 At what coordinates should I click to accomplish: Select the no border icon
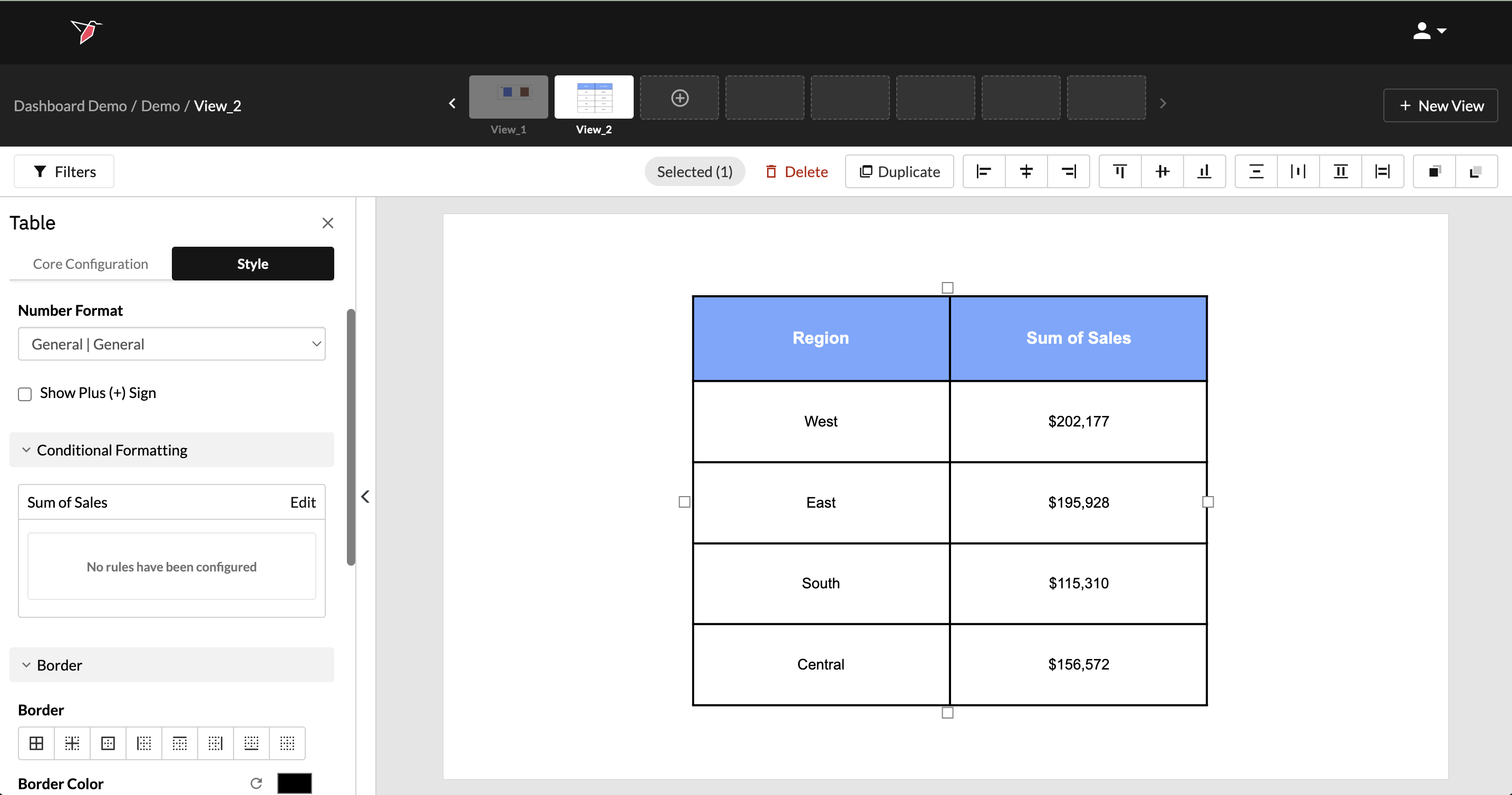[x=287, y=743]
